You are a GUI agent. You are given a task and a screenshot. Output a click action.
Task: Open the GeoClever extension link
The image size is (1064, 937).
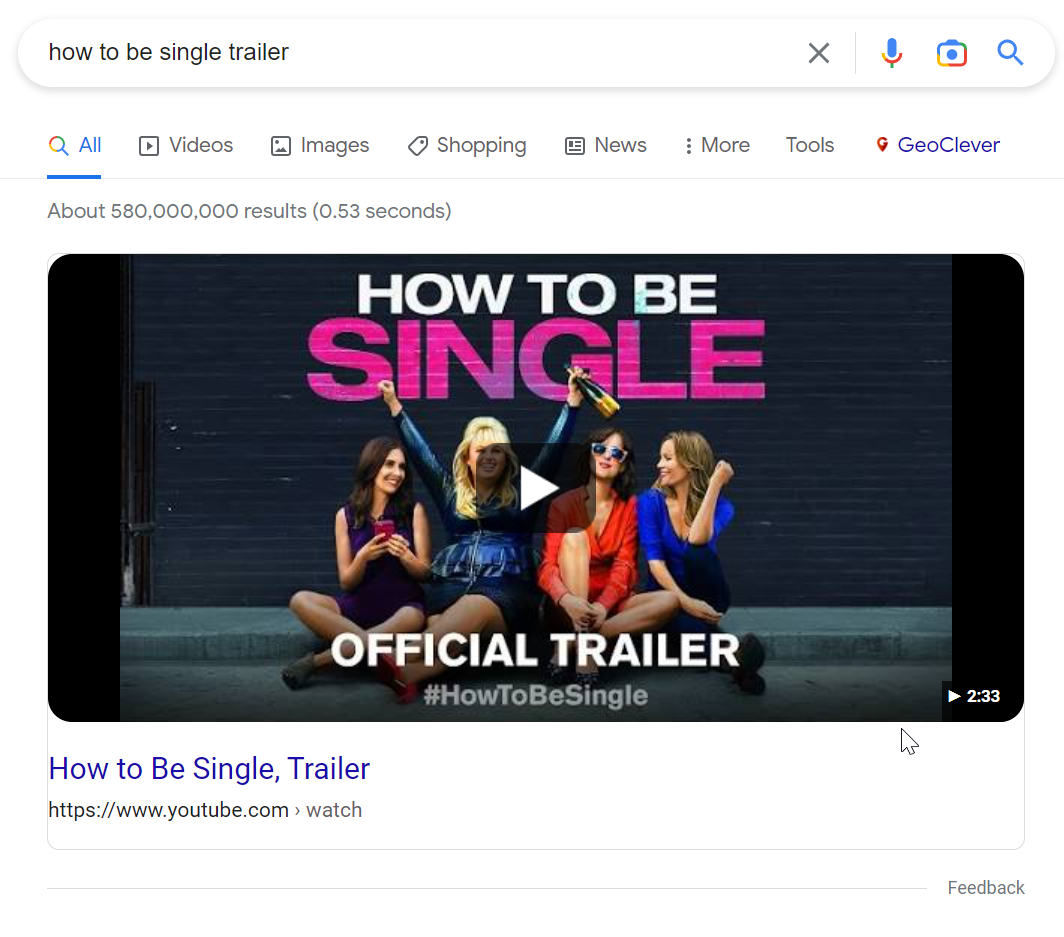tap(938, 145)
